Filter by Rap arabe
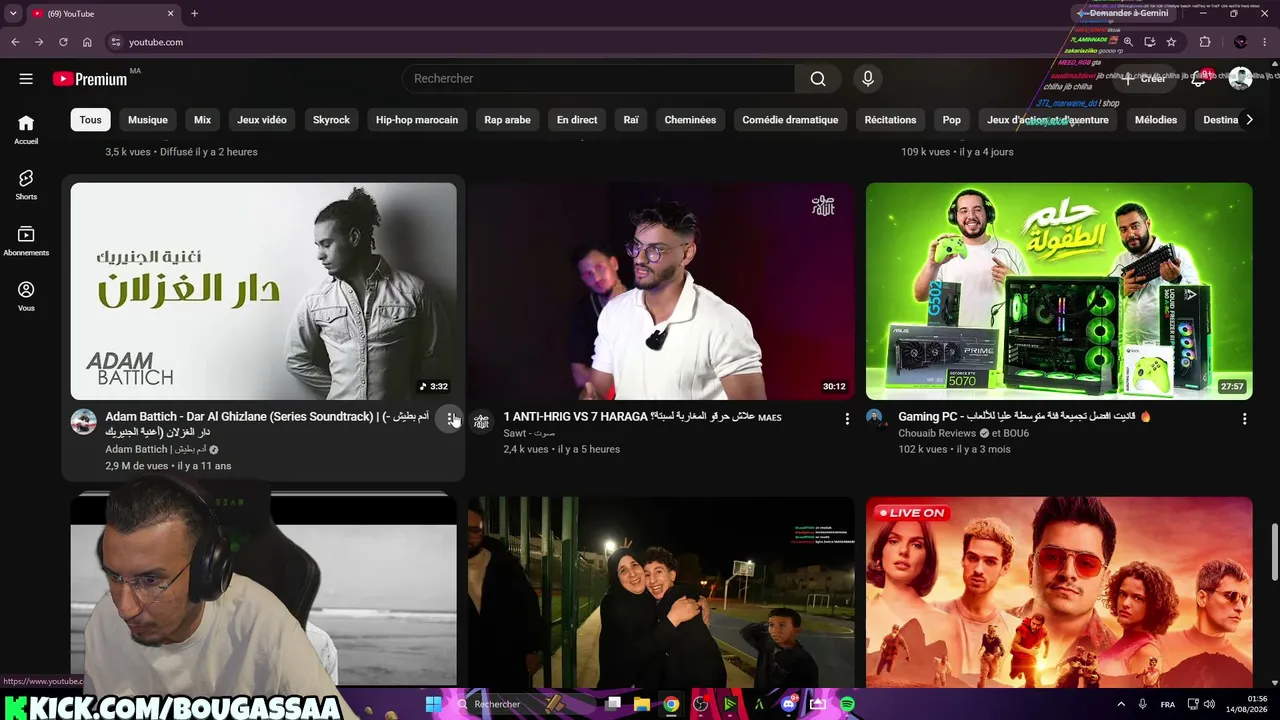The image size is (1280, 720). pyautogui.click(x=507, y=120)
